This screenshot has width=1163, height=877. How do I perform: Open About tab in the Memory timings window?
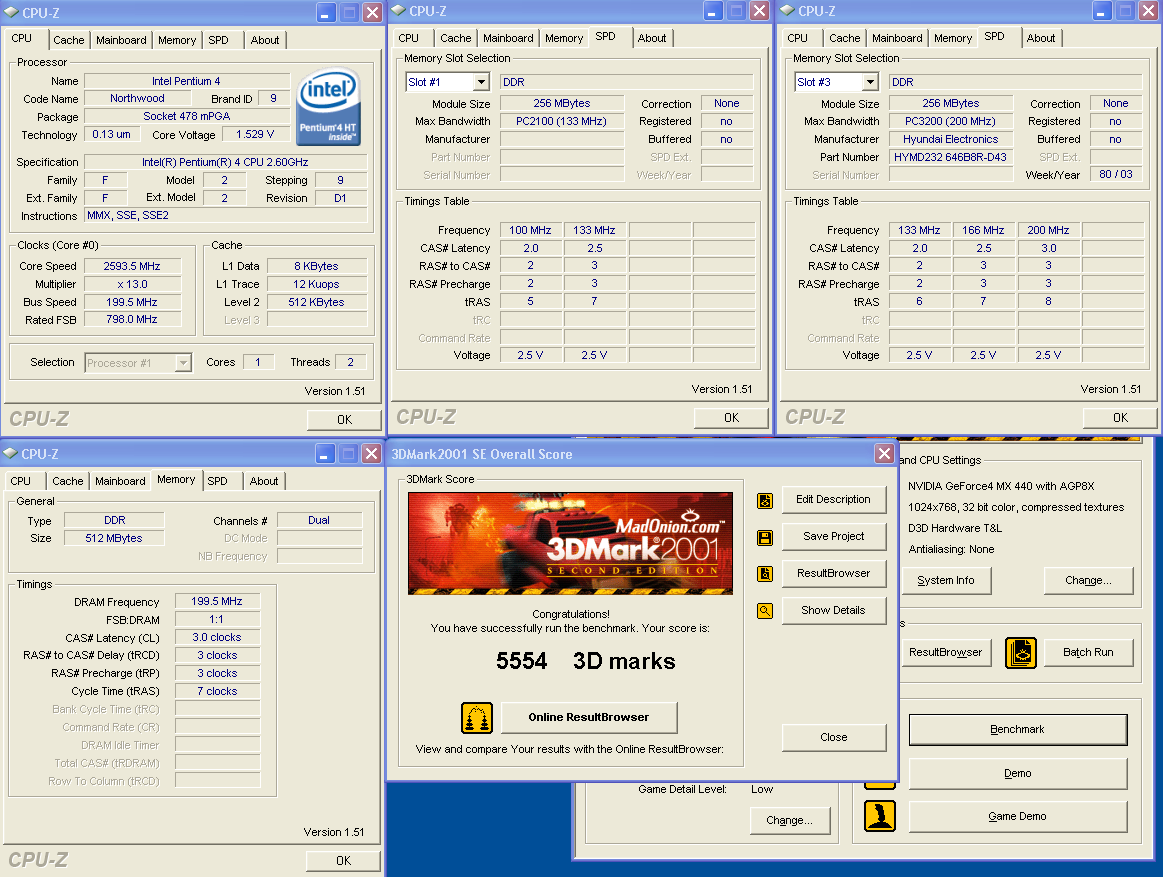click(x=264, y=482)
